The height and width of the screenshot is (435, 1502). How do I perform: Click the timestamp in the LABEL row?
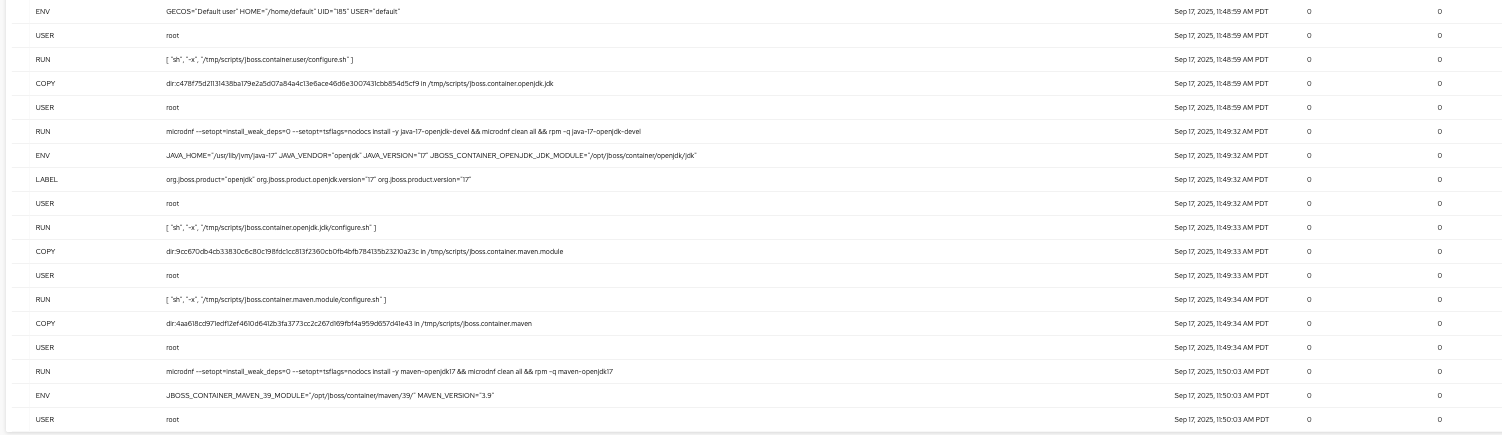coord(1221,179)
